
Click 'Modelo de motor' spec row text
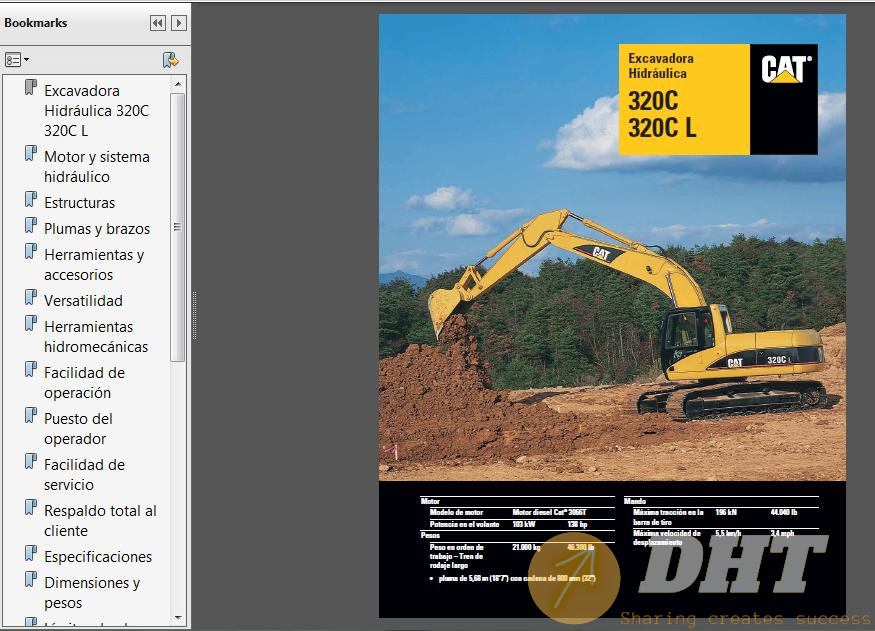[456, 512]
